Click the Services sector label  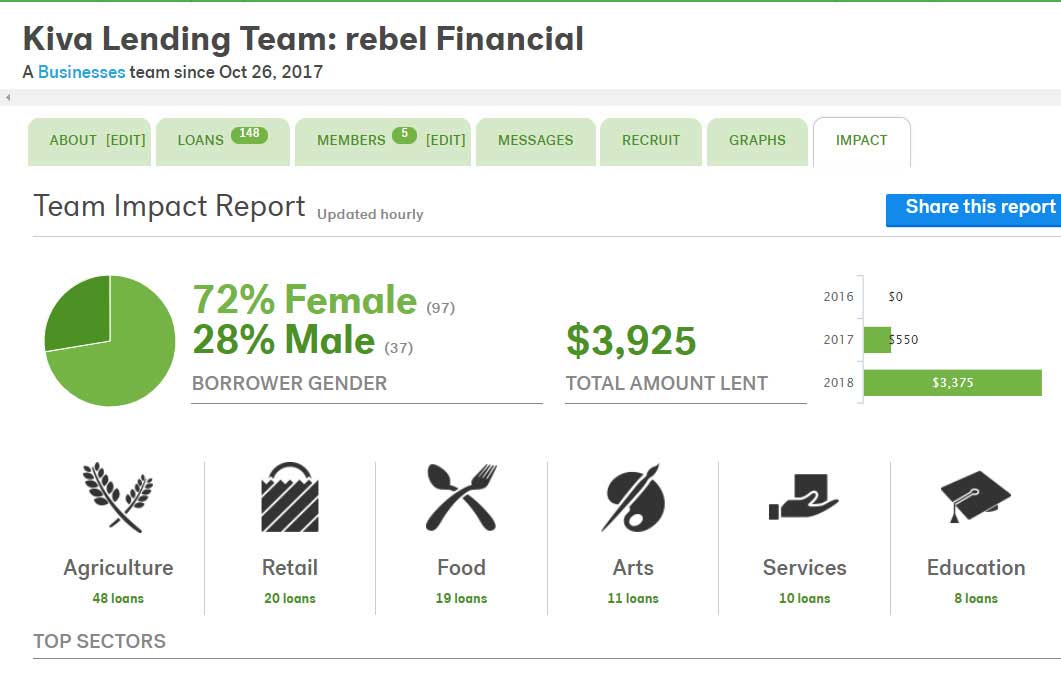pos(805,567)
